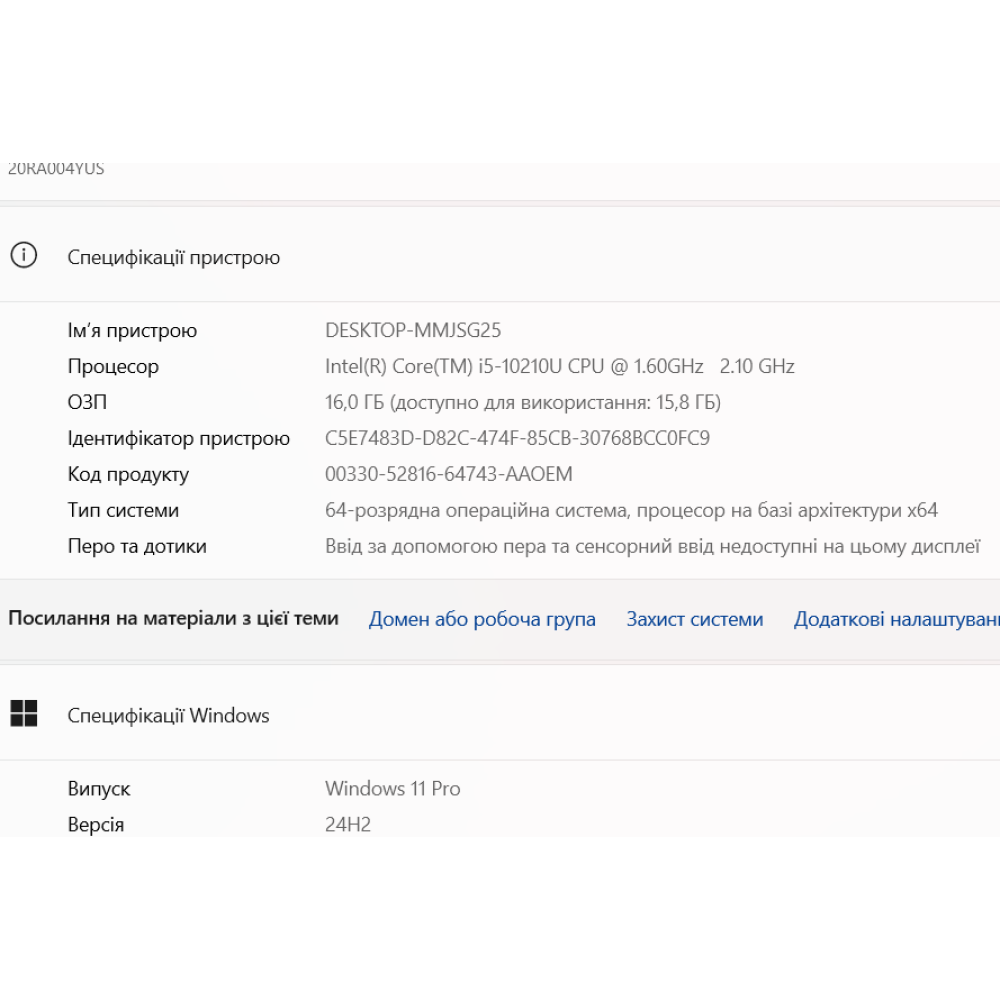Click the product code 00330-52816-64743-AAOEM
1000x1000 pixels.
point(449,474)
